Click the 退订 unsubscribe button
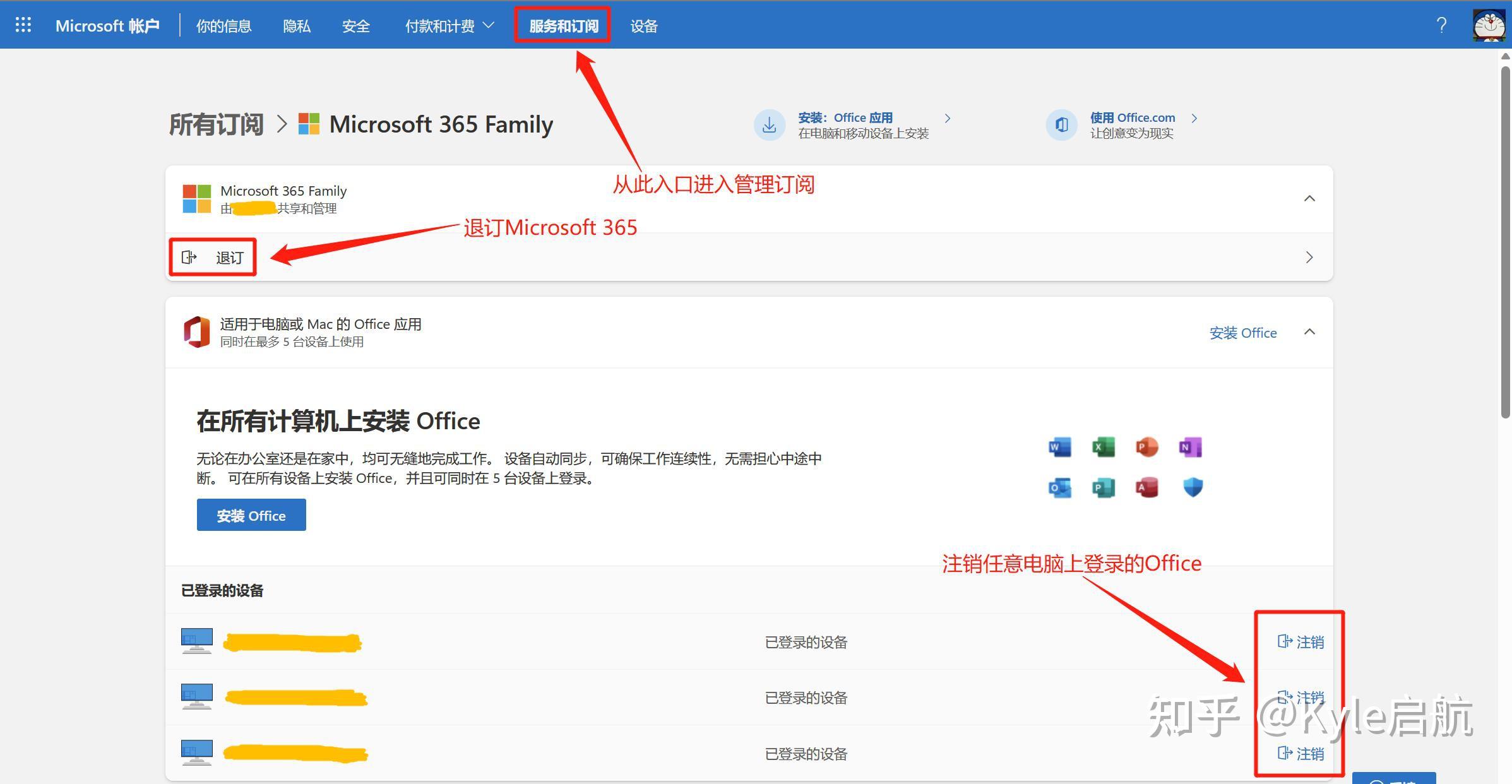 [213, 257]
